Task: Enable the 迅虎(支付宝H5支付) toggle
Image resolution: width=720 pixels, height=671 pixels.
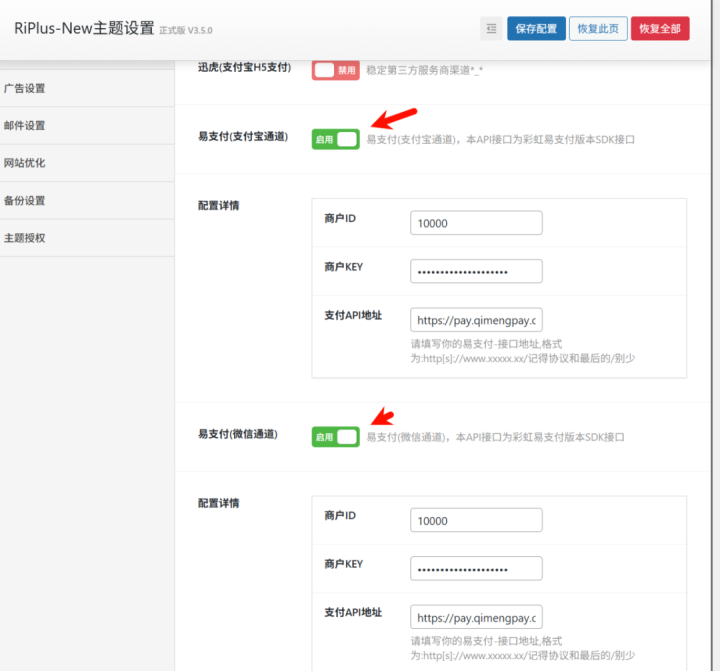Action: [x=336, y=70]
